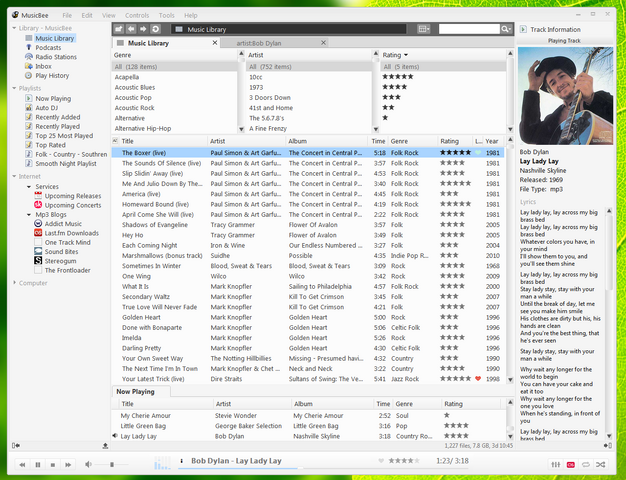Open Upcoming Releases calendar icon
The image size is (626, 480).
(x=38, y=196)
